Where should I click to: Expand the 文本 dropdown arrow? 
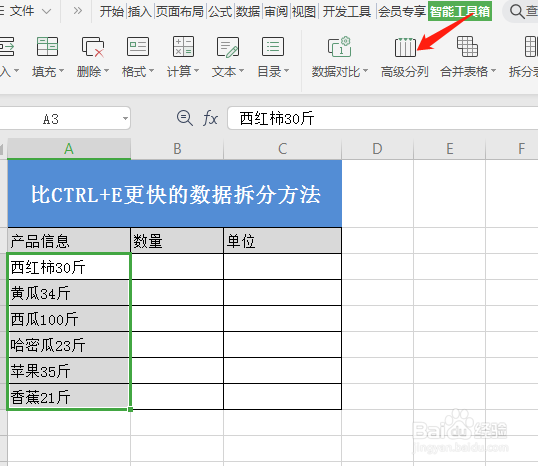pyautogui.click(x=242, y=71)
